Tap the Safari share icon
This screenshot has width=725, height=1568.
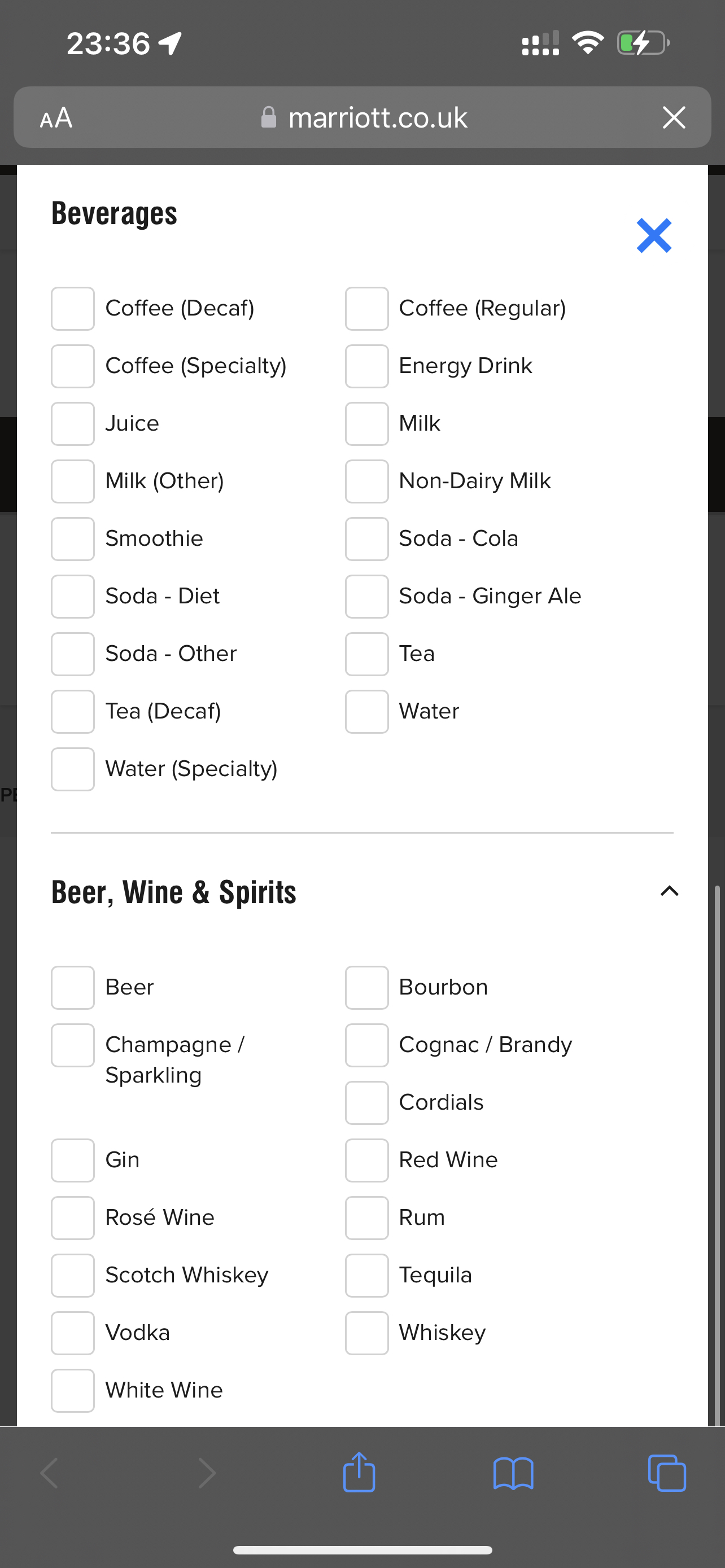[359, 1473]
